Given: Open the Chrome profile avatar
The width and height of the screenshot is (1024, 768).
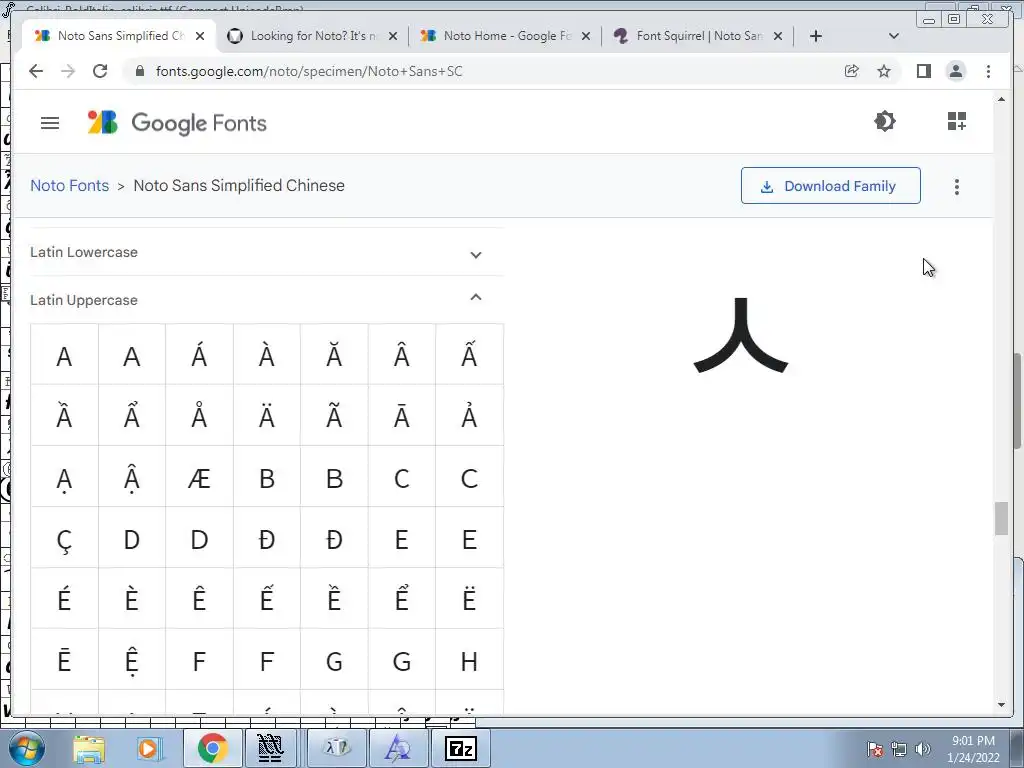Looking at the screenshot, I should tap(955, 71).
